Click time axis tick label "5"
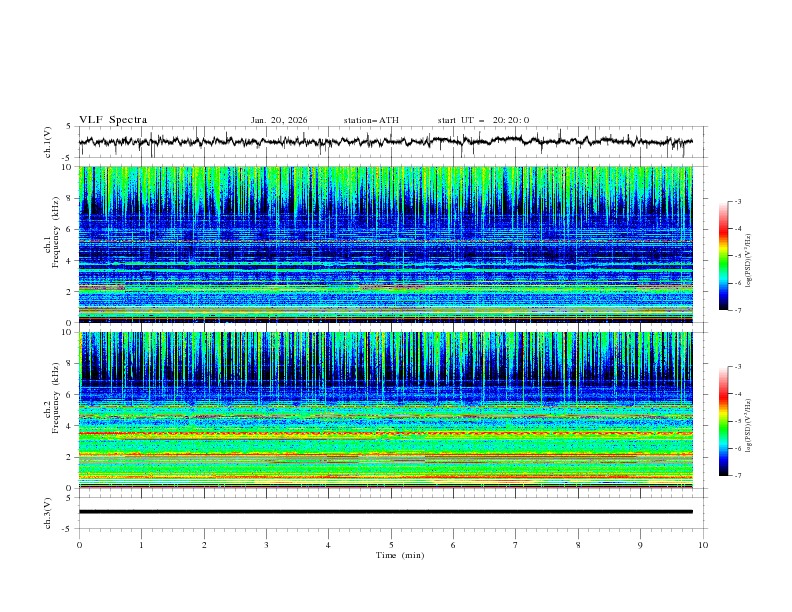The height and width of the screenshot is (612, 792). click(x=391, y=545)
